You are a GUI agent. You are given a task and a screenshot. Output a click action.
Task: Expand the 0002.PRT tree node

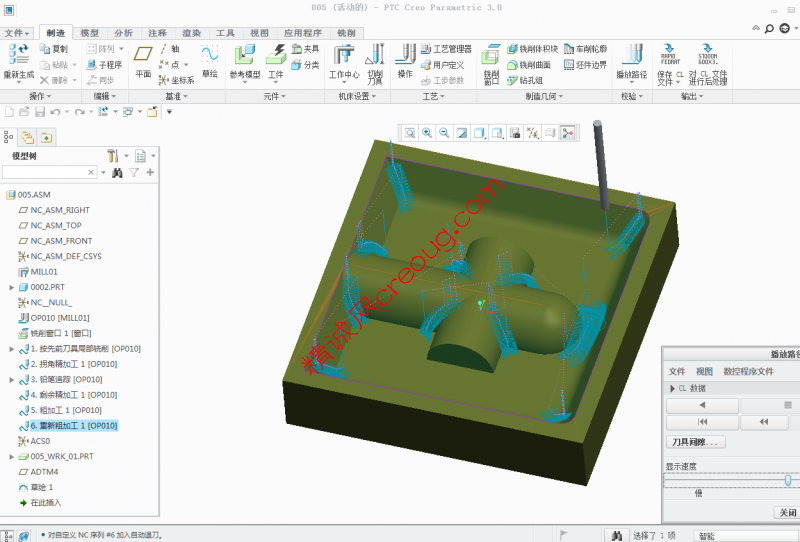(x=11, y=287)
